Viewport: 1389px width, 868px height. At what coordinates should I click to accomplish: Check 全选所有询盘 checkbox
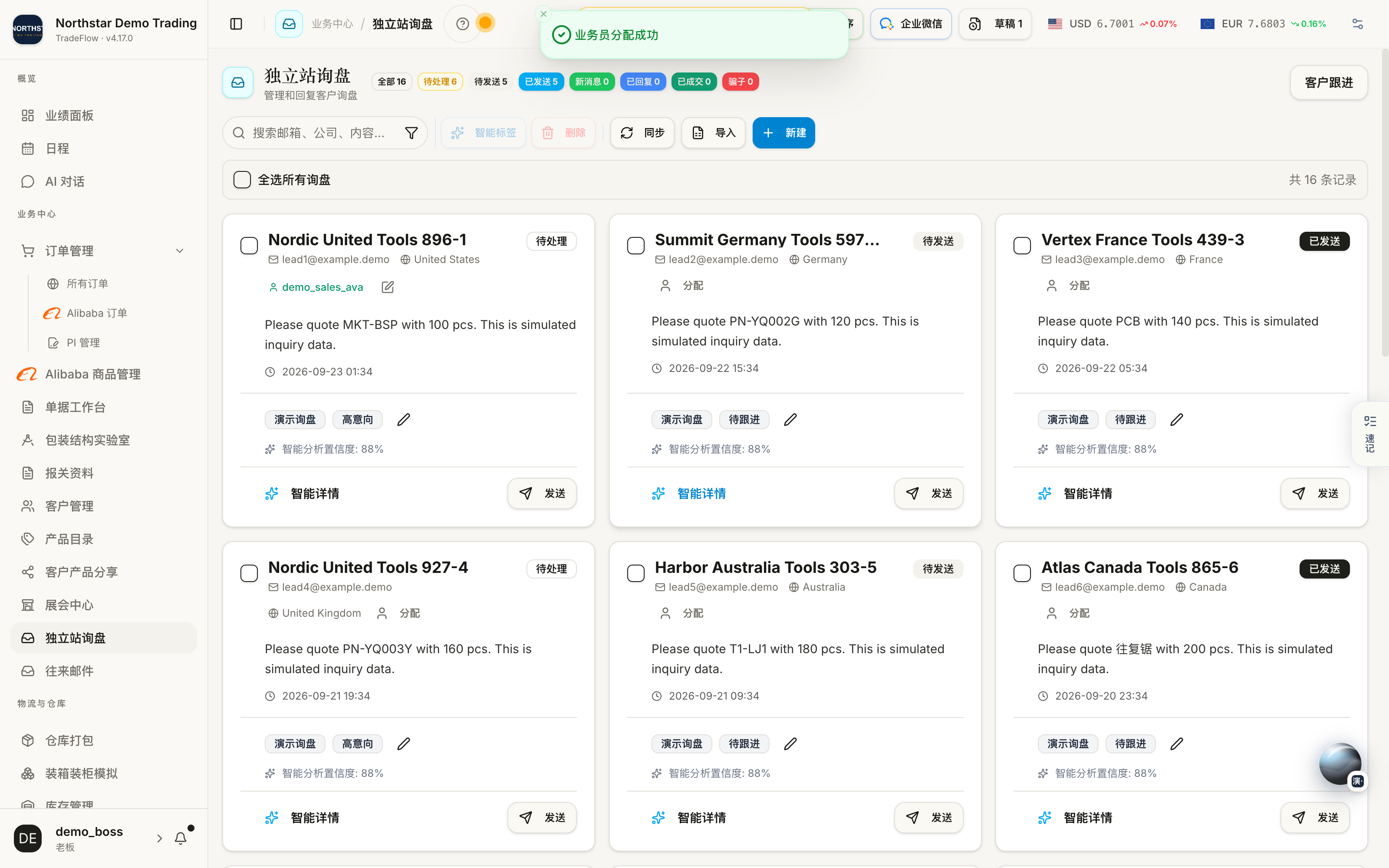[242, 180]
